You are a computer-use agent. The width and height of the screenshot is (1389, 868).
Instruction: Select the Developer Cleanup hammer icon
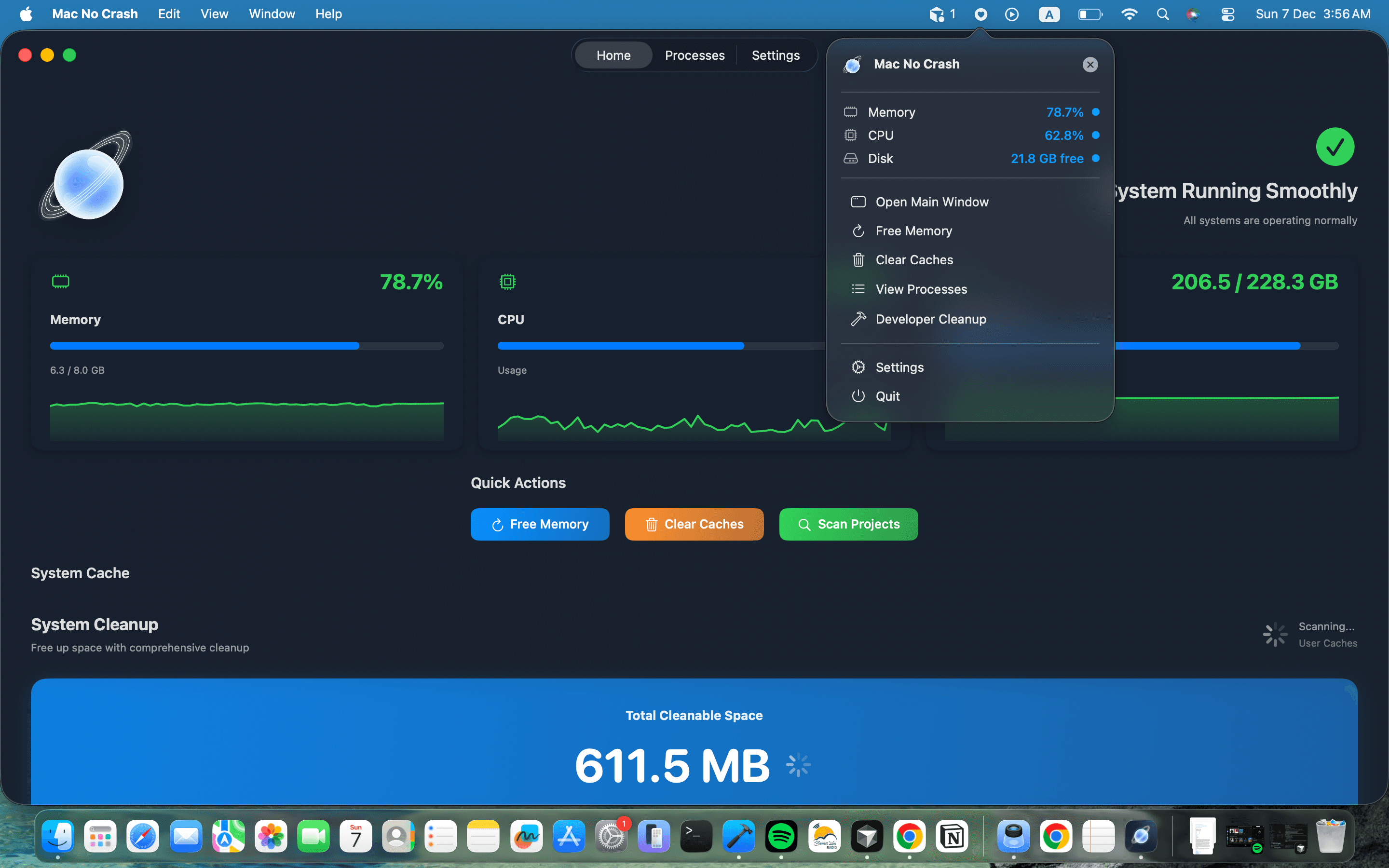point(858,319)
